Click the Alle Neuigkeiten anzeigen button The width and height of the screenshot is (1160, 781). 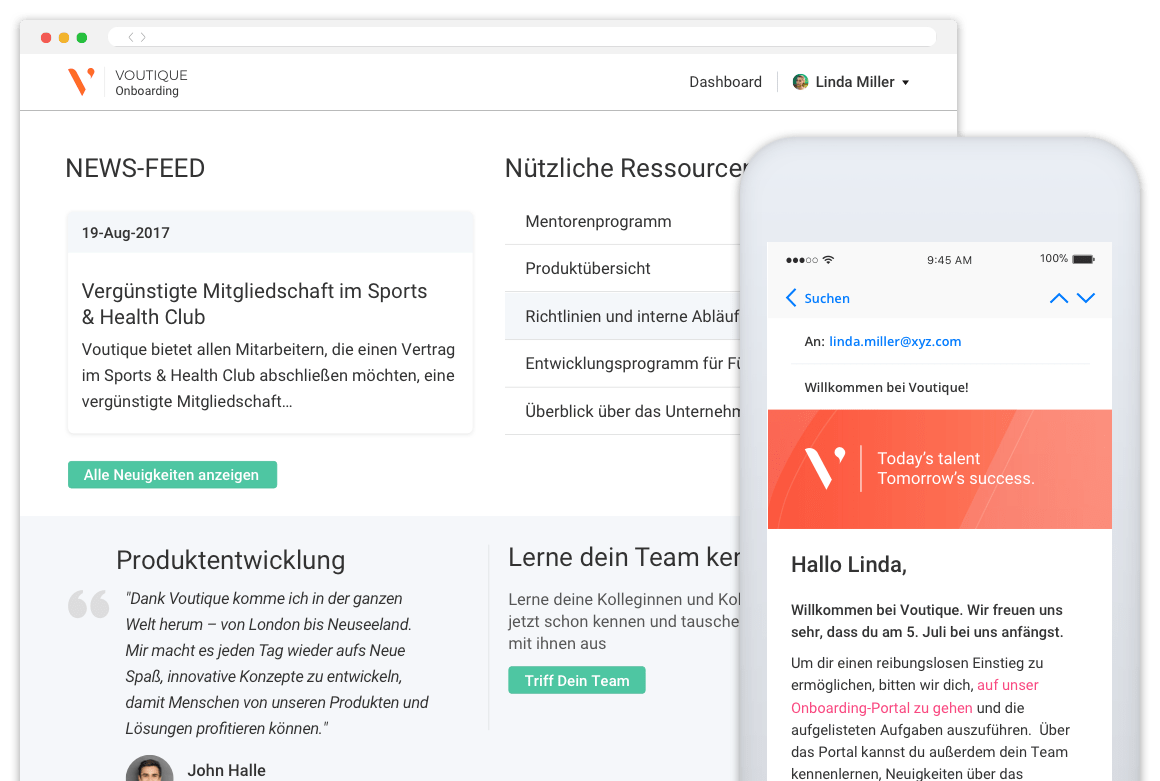pos(172,475)
